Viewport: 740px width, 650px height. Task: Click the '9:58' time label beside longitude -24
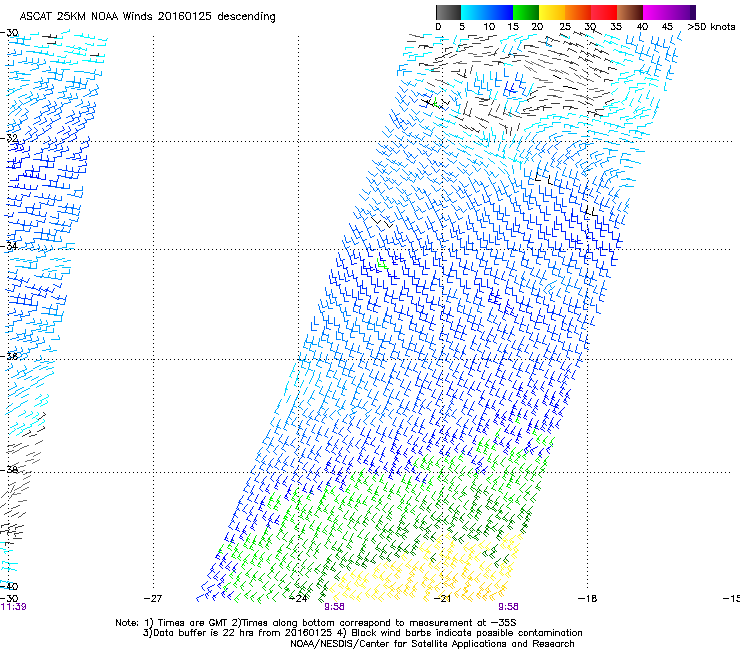tap(334, 607)
